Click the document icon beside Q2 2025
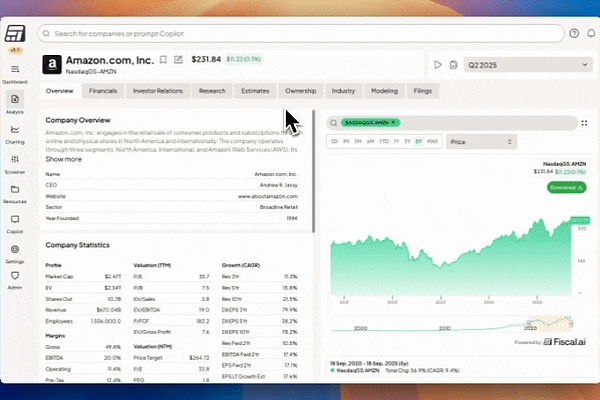 pyautogui.click(x=453, y=65)
